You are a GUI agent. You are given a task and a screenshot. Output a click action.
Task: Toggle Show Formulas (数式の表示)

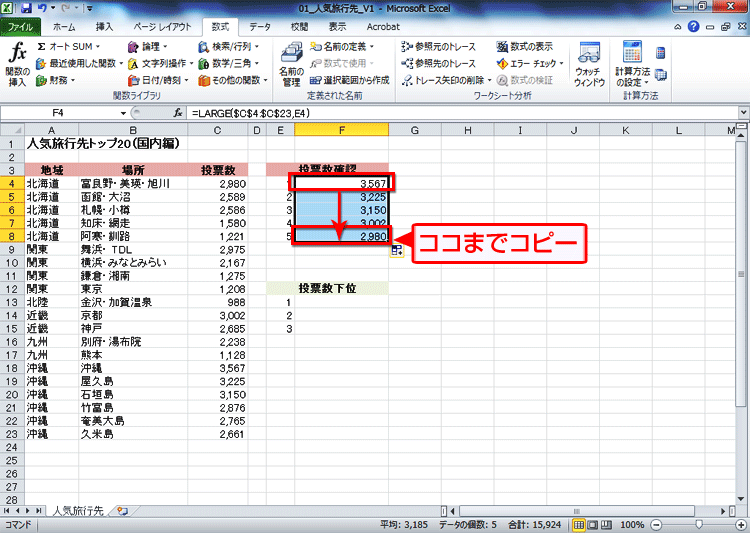point(524,46)
